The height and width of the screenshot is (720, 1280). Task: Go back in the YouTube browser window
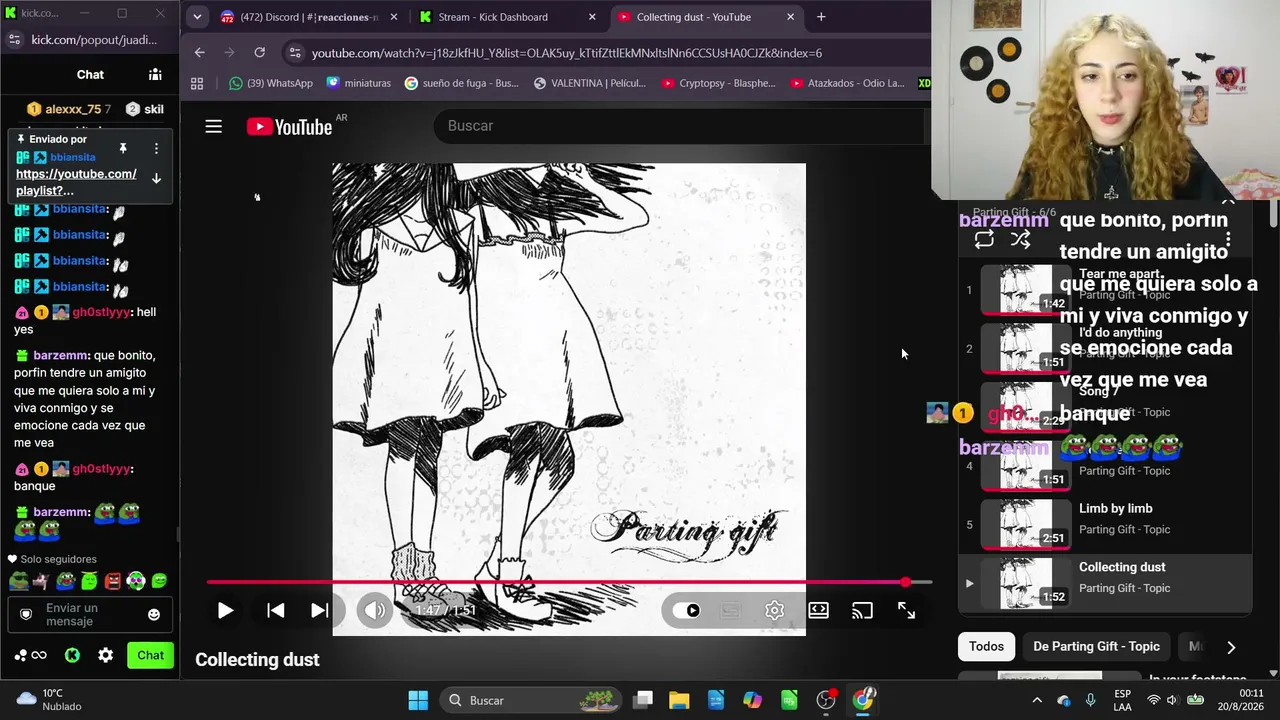pos(200,53)
